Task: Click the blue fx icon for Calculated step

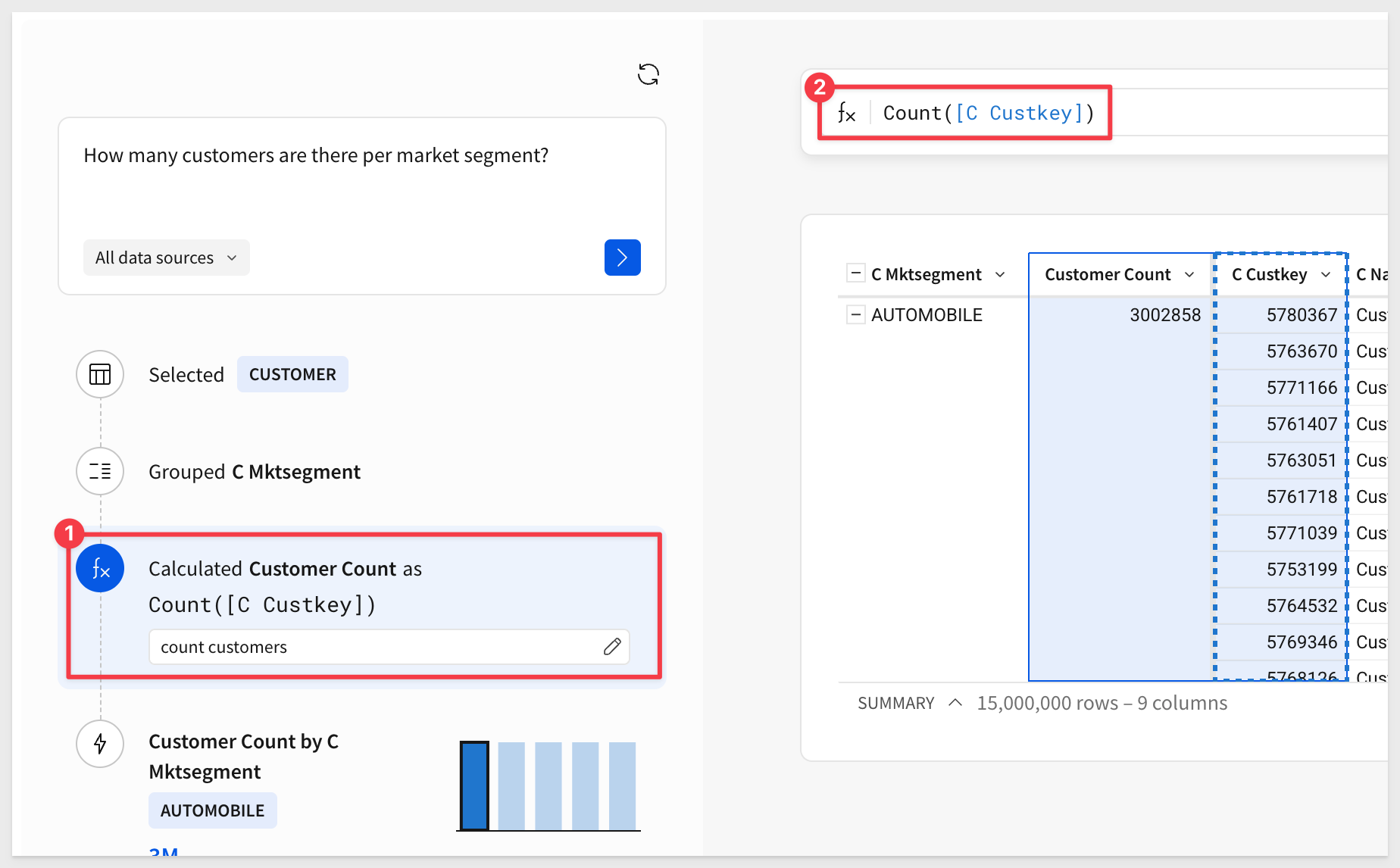Action: pyautogui.click(x=100, y=568)
